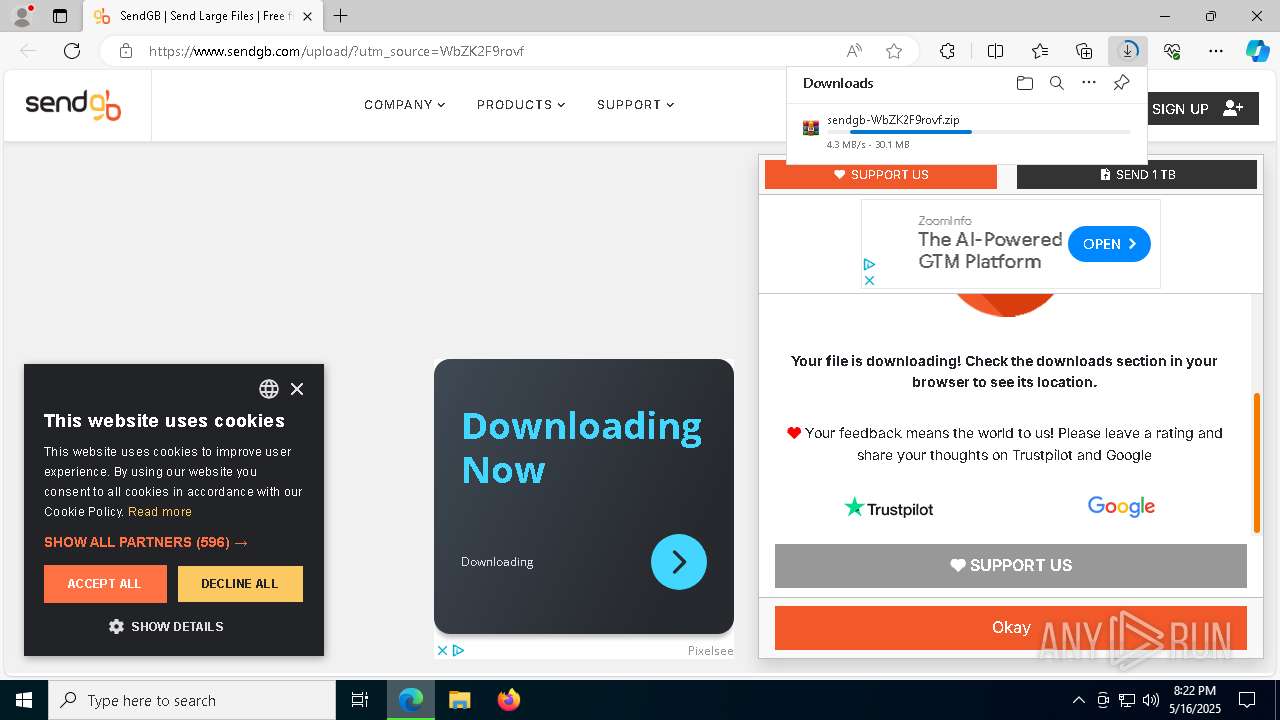Image resolution: width=1280 pixels, height=720 pixels.
Task: Open File Explorer from taskbar
Action: pyautogui.click(x=459, y=700)
